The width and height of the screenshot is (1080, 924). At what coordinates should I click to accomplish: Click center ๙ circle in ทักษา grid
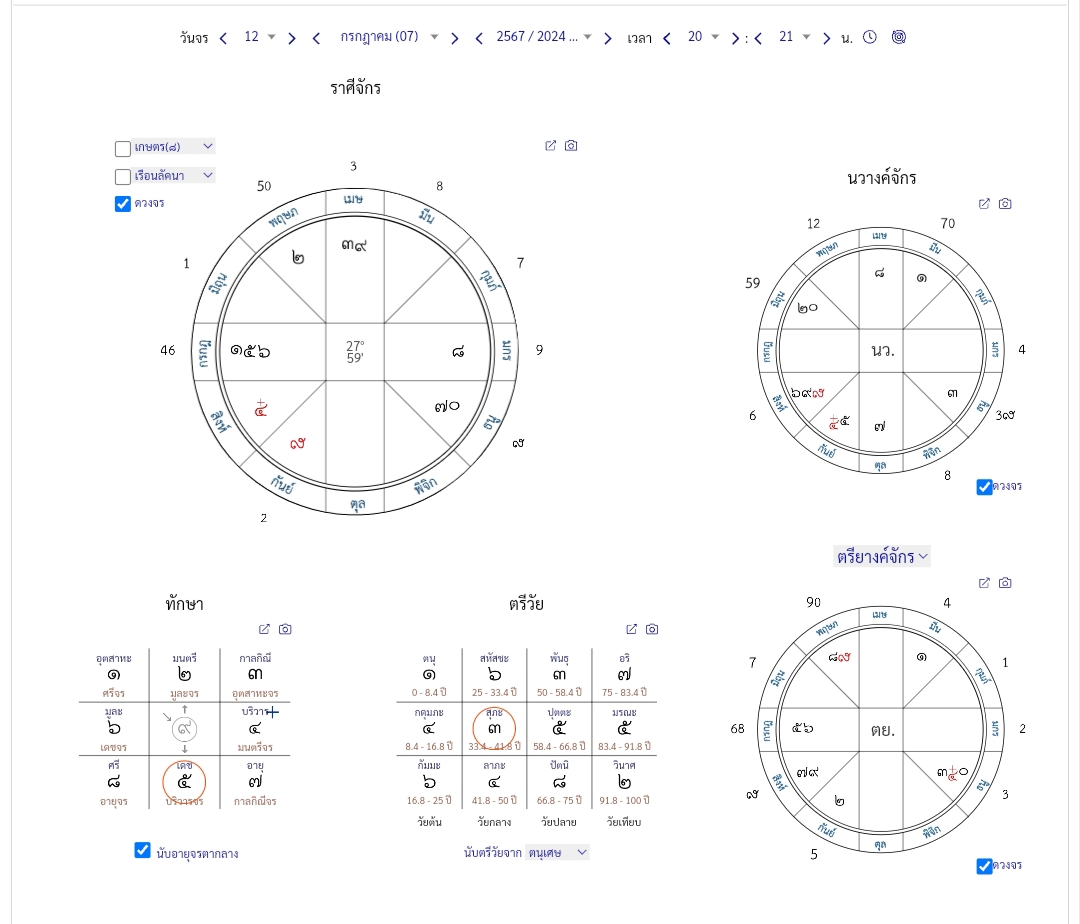click(x=184, y=728)
